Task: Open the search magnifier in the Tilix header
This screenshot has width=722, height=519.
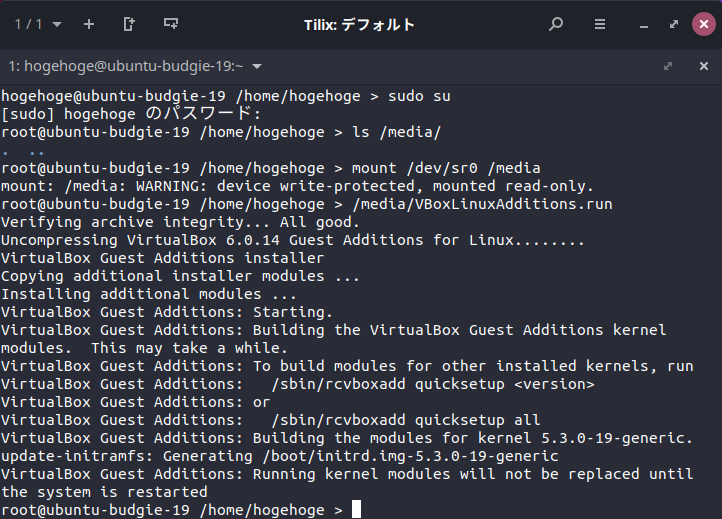Action: [x=556, y=24]
